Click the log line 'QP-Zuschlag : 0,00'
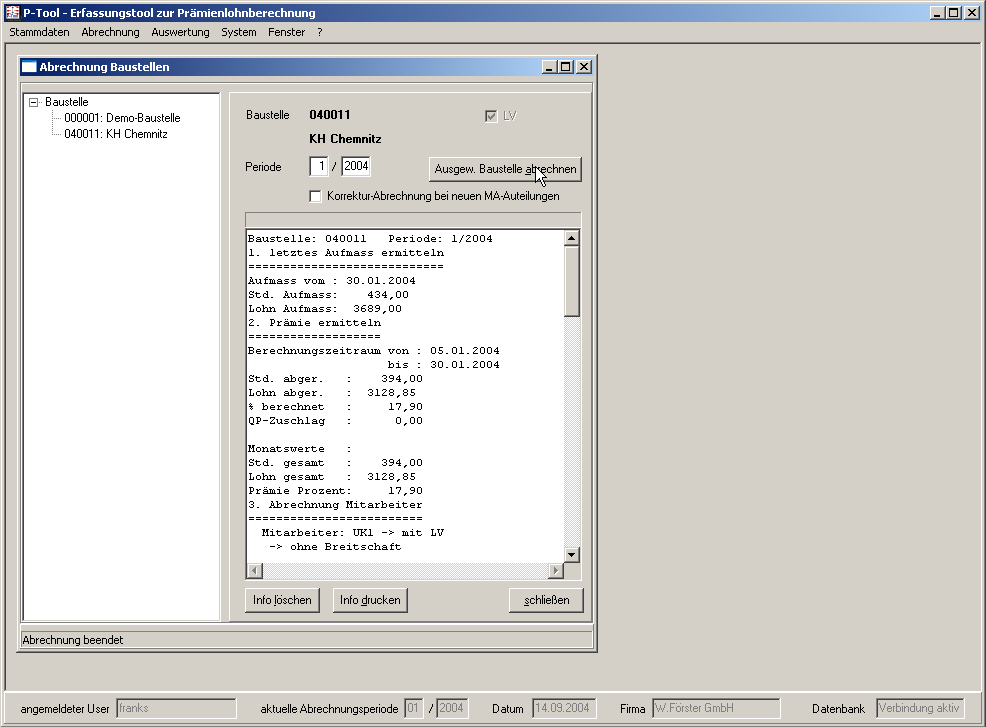This screenshot has width=986, height=728. (335, 421)
